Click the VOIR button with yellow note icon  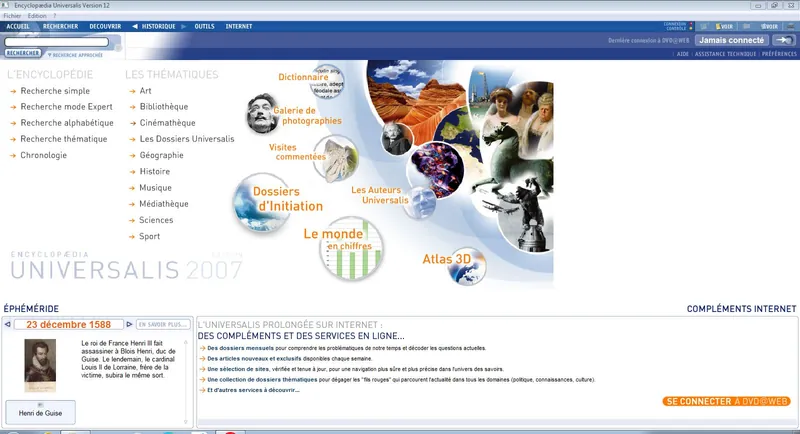[x=724, y=27]
